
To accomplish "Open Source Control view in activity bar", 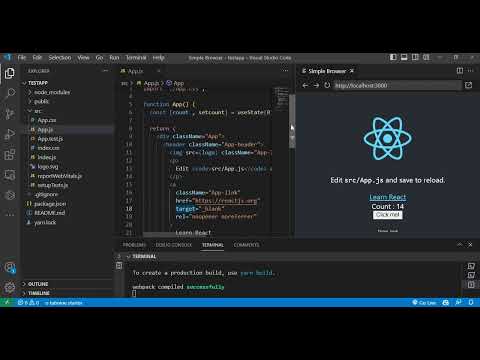I will (10, 114).
